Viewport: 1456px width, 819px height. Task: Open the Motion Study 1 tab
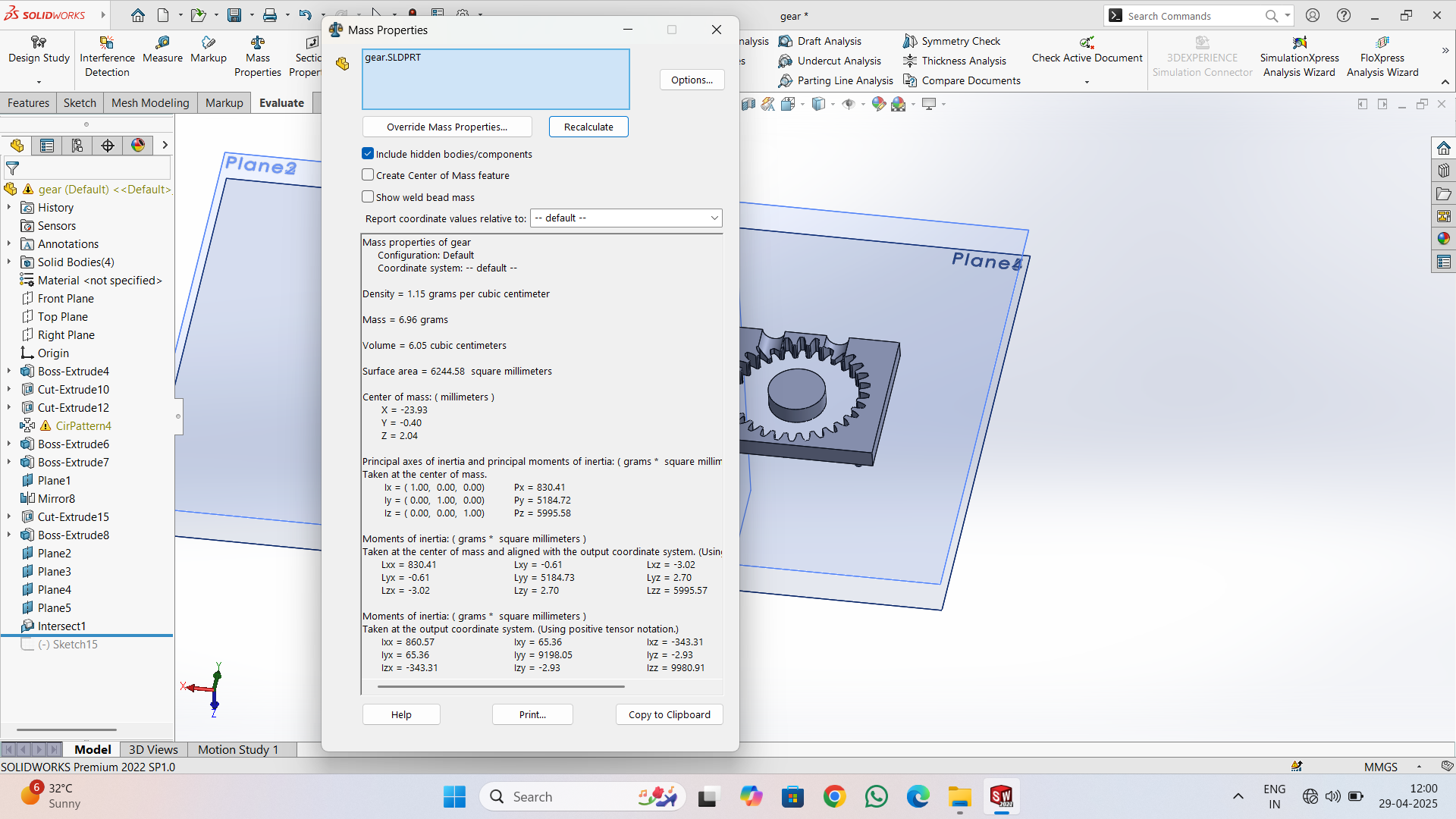(x=238, y=749)
